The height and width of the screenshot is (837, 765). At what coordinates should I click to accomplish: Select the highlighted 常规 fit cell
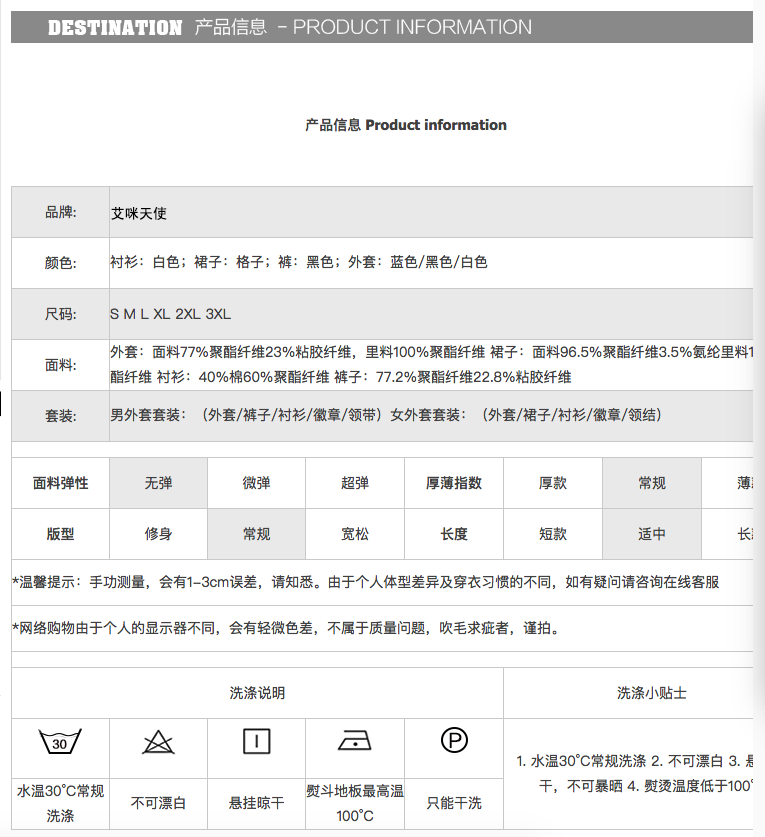click(x=256, y=534)
